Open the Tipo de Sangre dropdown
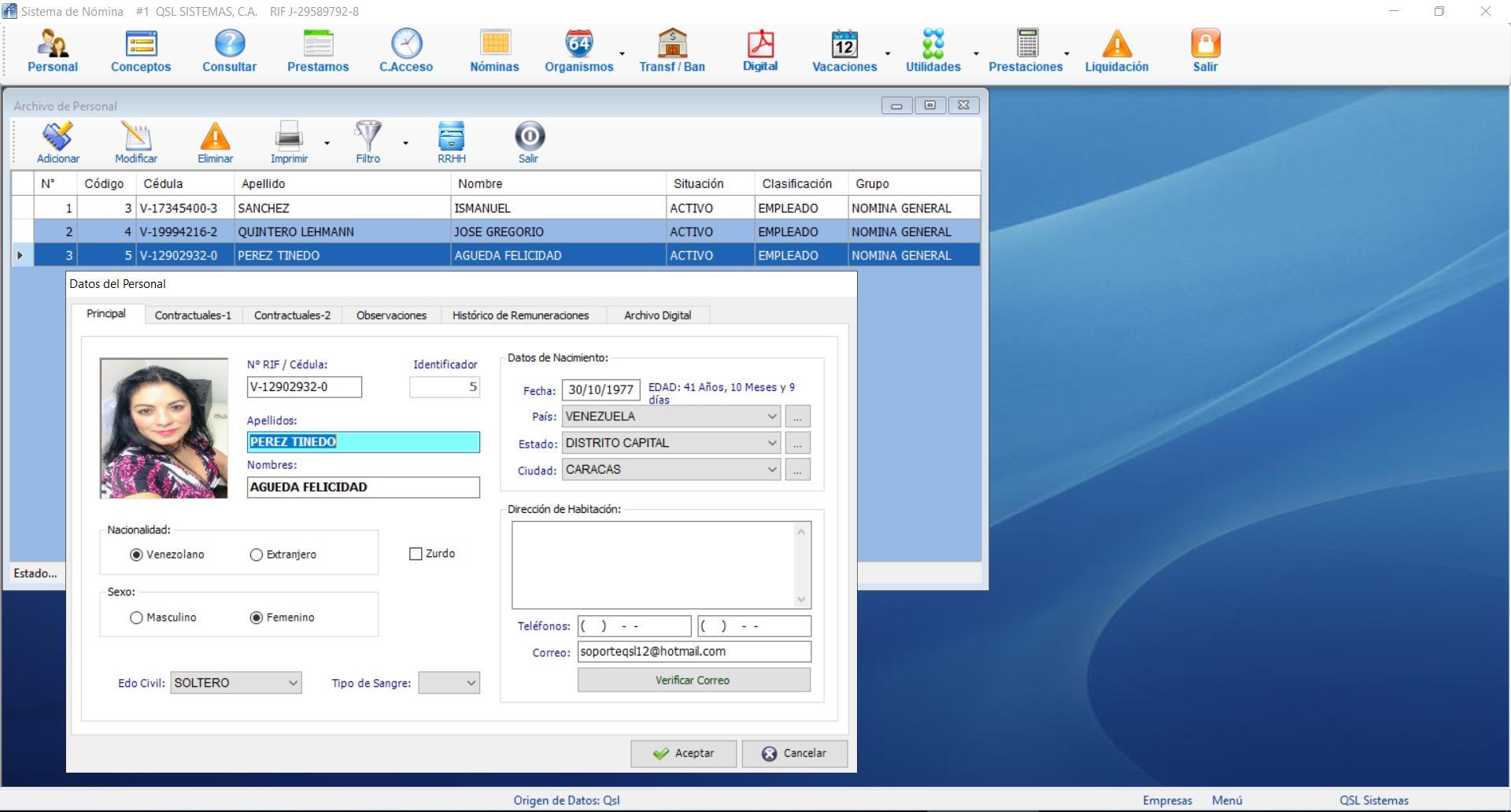Screen dimensions: 1511x812 [x=471, y=683]
